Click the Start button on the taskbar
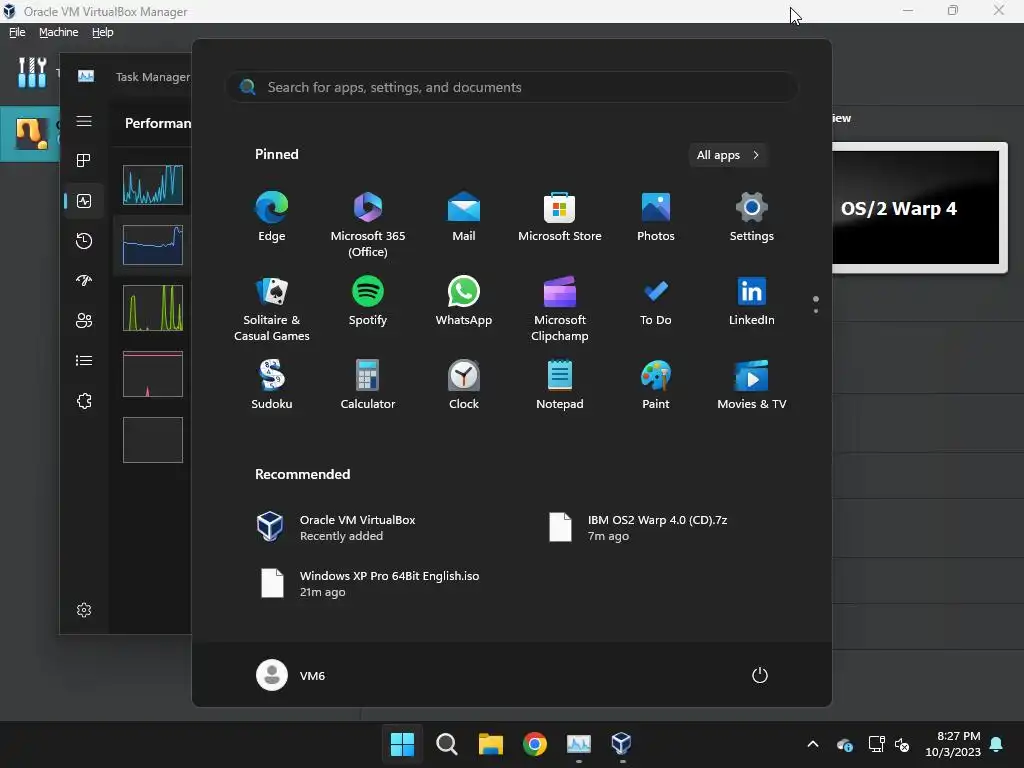Screen dimensions: 1024x768 [402, 744]
